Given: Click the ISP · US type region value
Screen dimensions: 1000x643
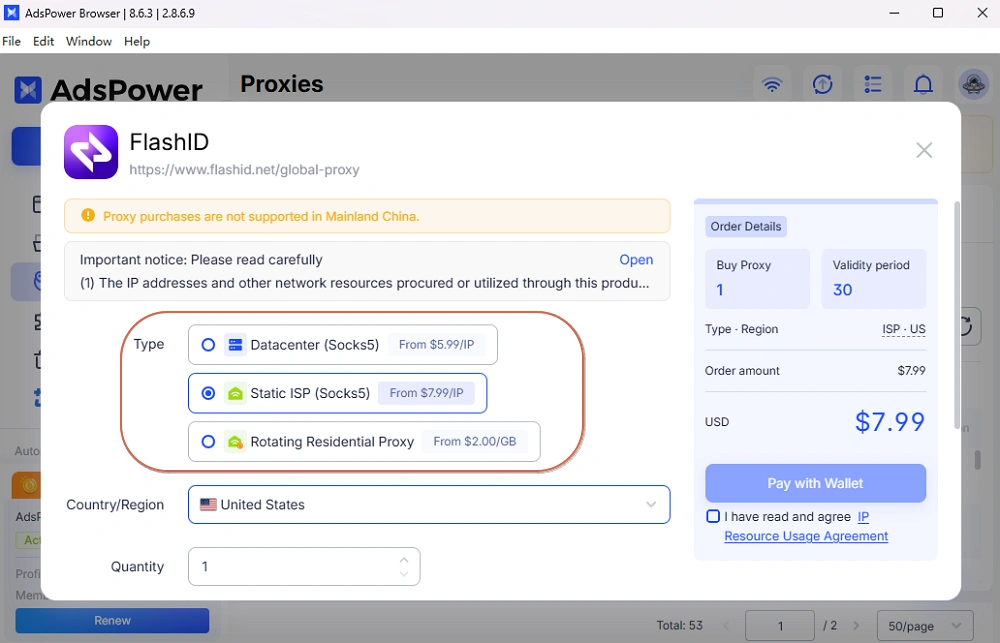Looking at the screenshot, I should point(903,329).
